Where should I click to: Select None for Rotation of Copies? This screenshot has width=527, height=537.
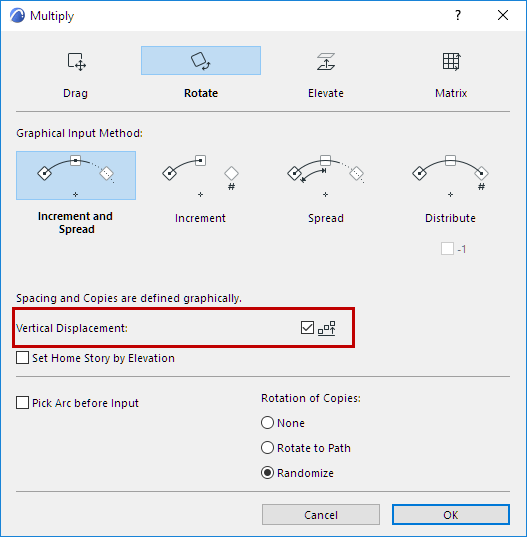pyautogui.click(x=267, y=423)
